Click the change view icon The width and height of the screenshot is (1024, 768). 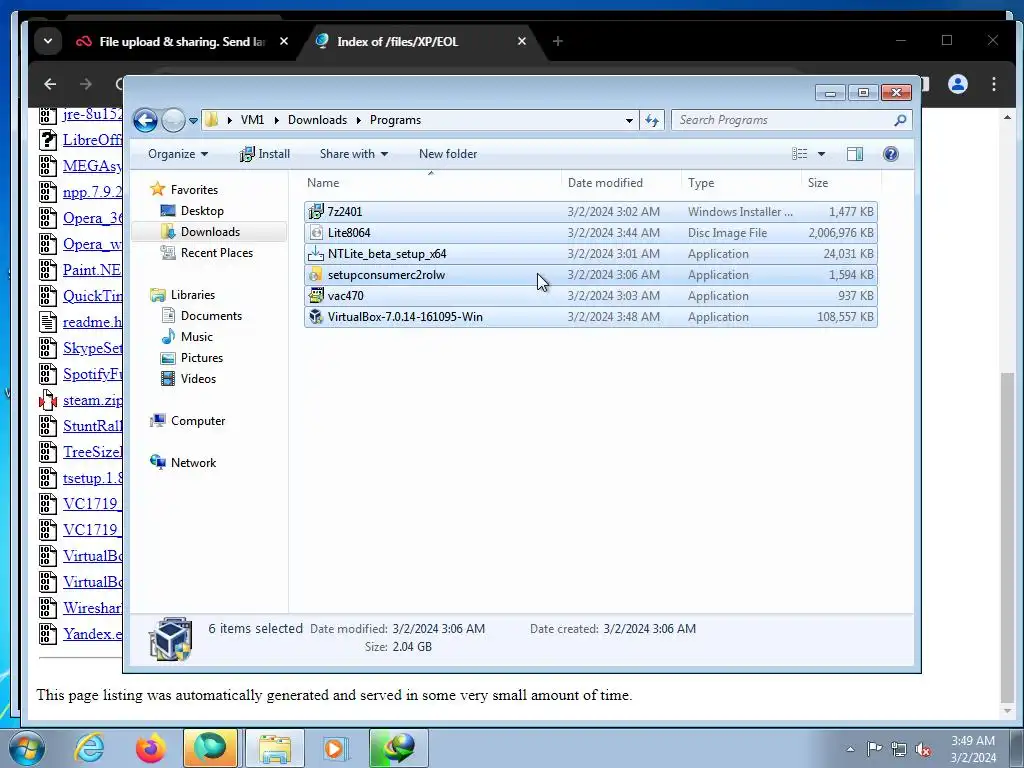pos(799,154)
